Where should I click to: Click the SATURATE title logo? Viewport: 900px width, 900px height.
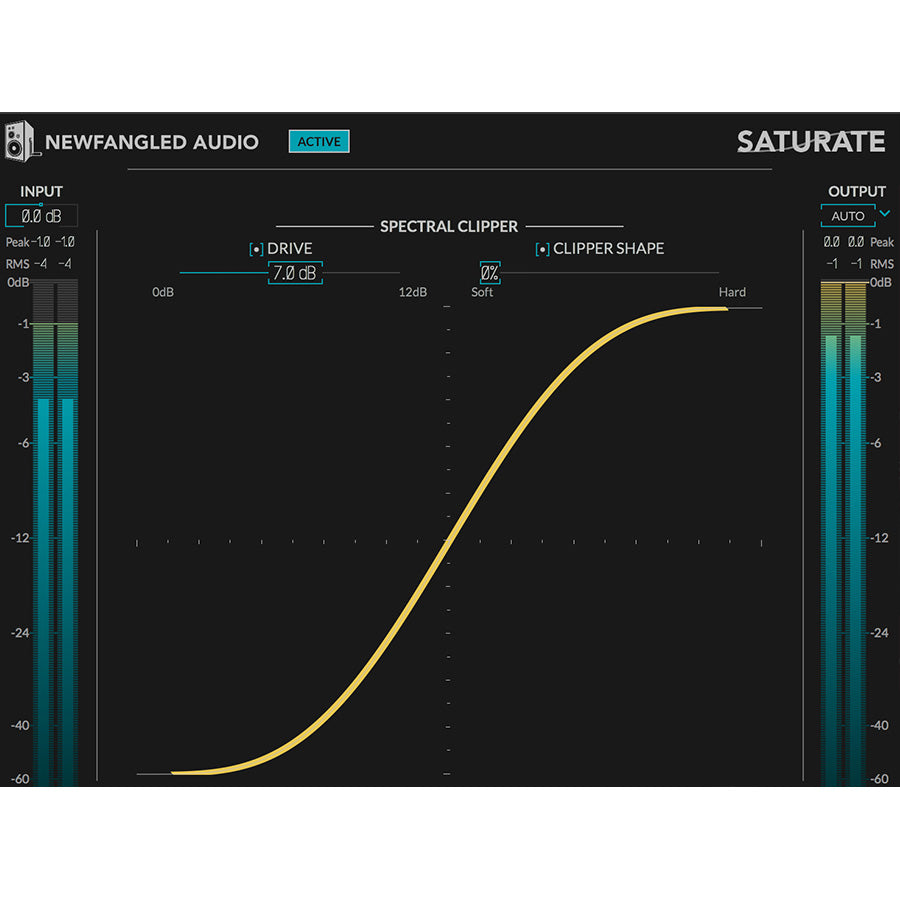[x=812, y=142]
